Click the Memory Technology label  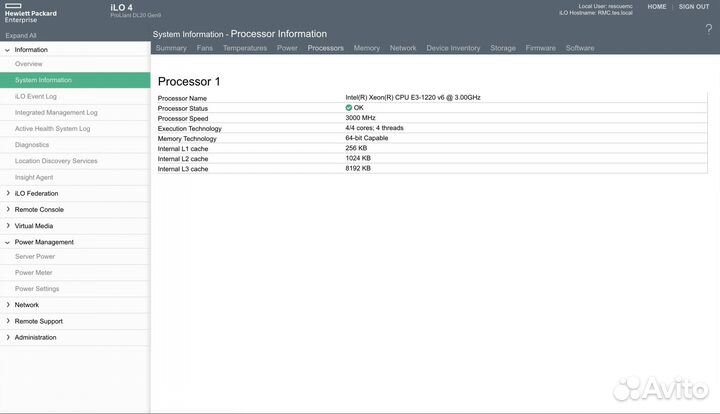tap(187, 139)
